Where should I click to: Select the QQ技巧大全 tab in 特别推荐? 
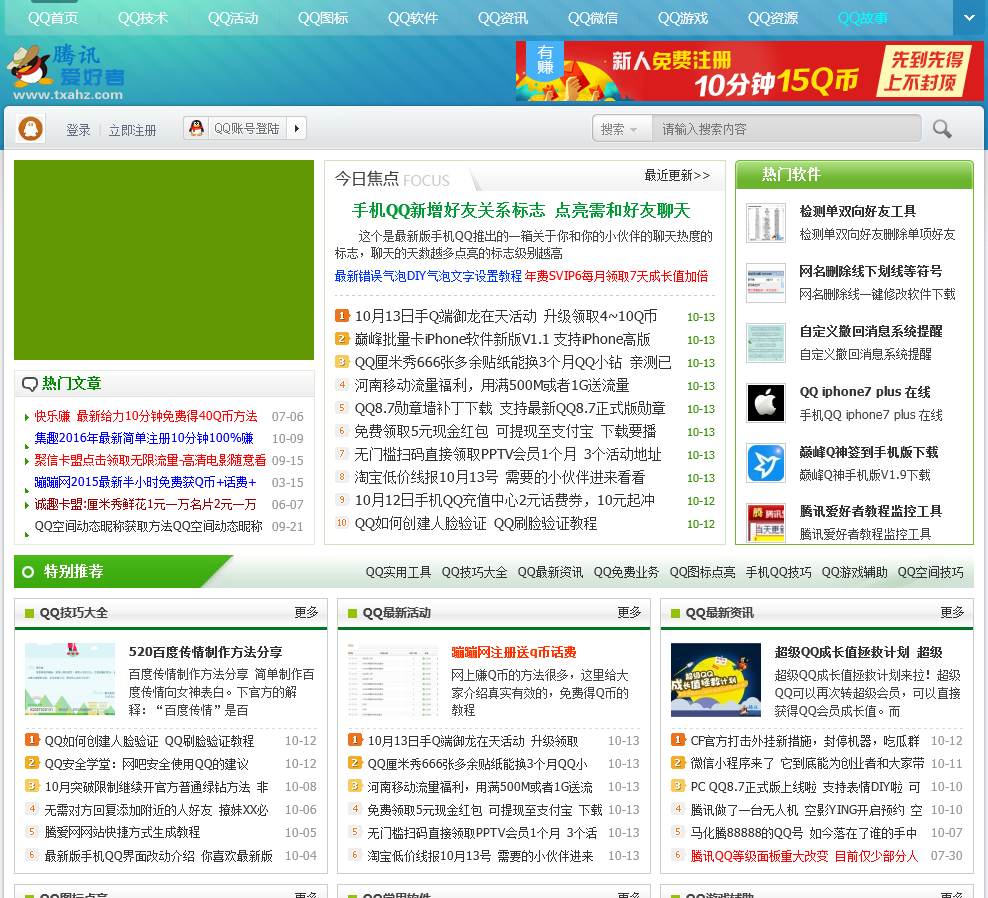click(x=474, y=572)
